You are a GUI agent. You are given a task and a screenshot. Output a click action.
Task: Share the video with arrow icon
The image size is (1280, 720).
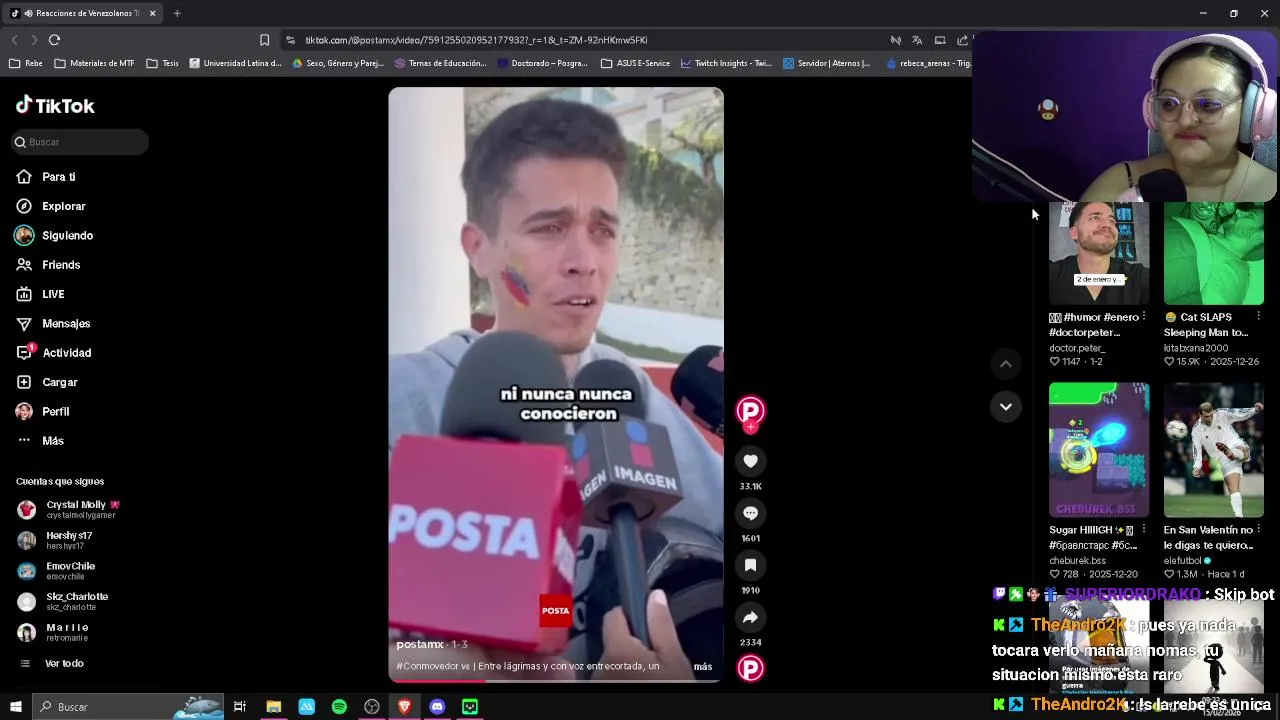[750, 617]
